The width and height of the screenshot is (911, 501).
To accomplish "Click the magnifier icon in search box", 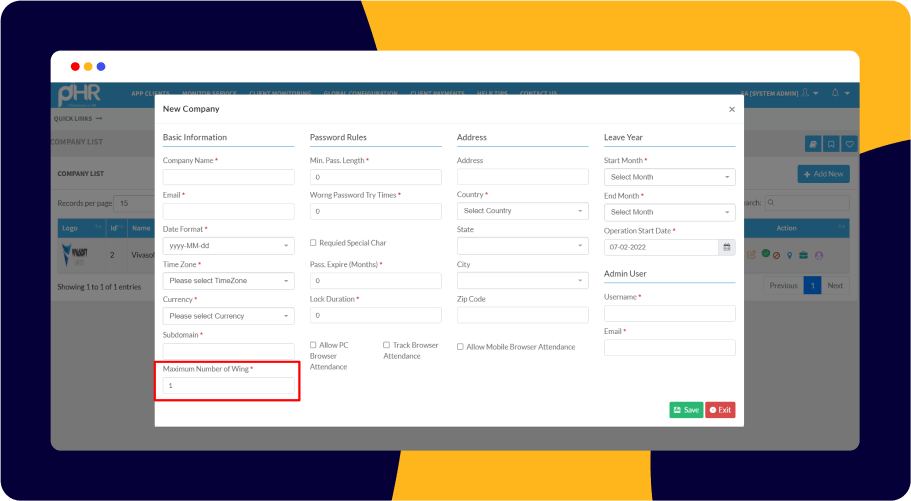I will point(771,203).
